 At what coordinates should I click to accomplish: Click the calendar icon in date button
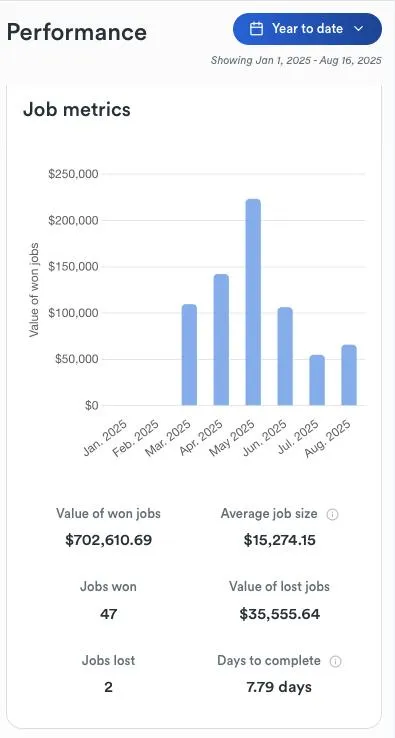click(256, 29)
